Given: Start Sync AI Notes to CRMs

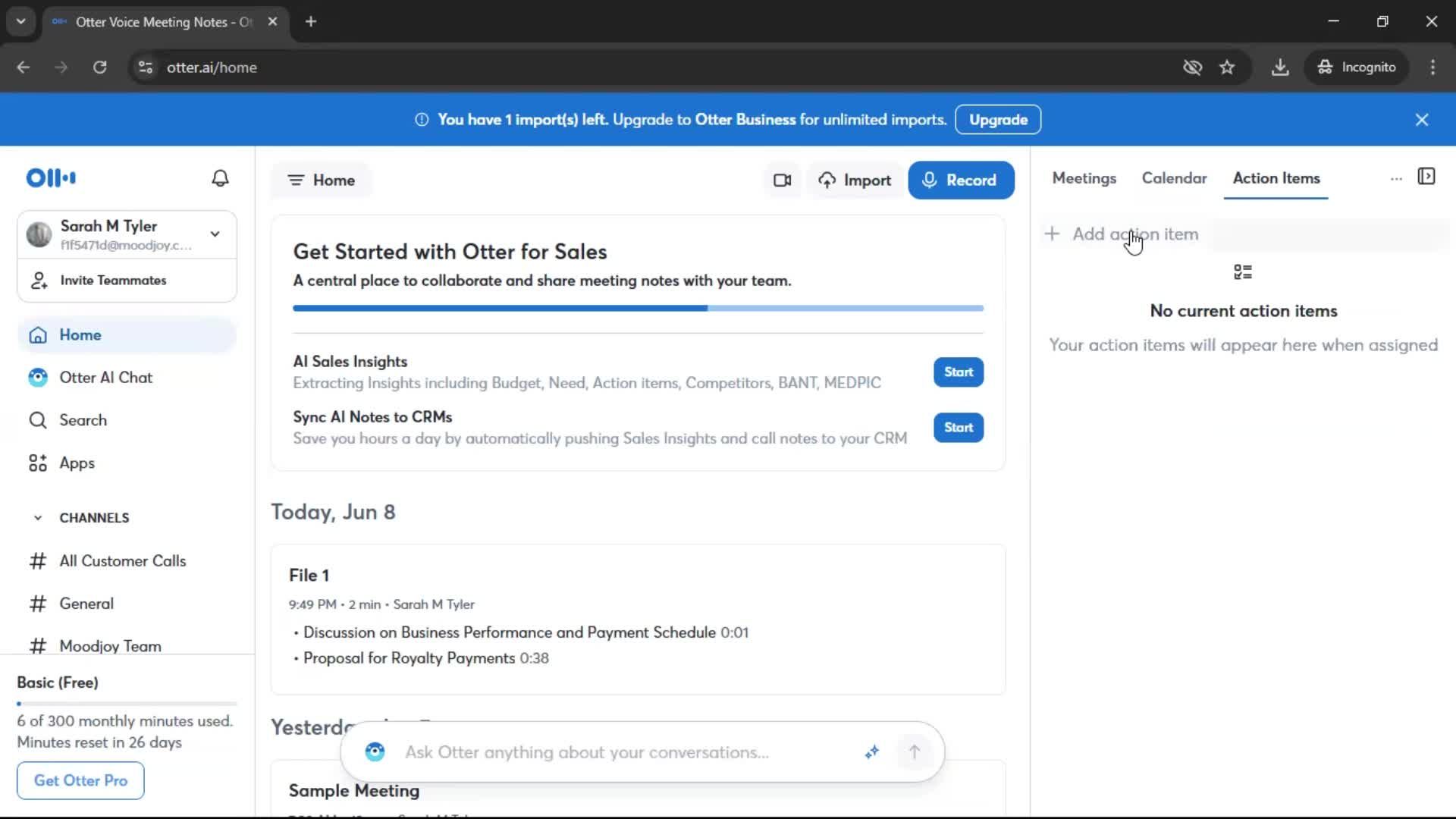Looking at the screenshot, I should click(x=959, y=428).
